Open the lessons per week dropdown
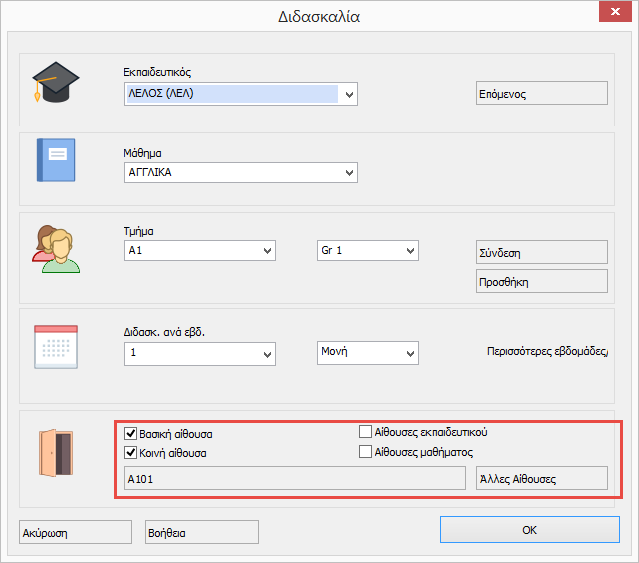639x563 pixels. click(267, 354)
